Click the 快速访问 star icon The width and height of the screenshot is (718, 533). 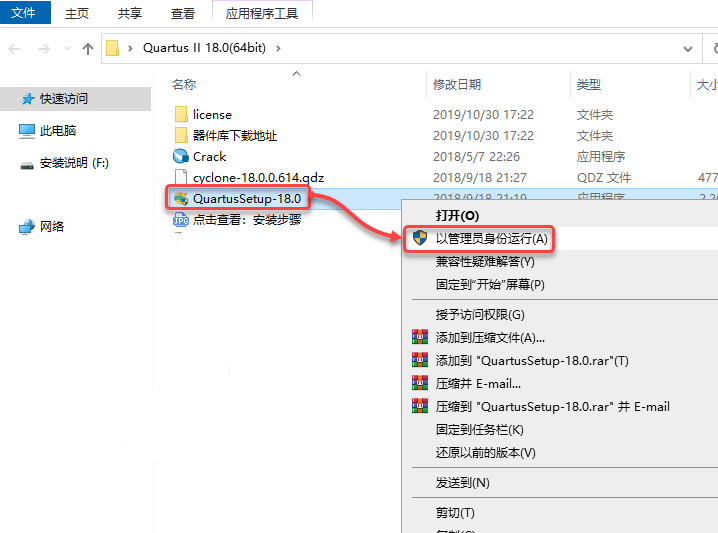pos(28,98)
